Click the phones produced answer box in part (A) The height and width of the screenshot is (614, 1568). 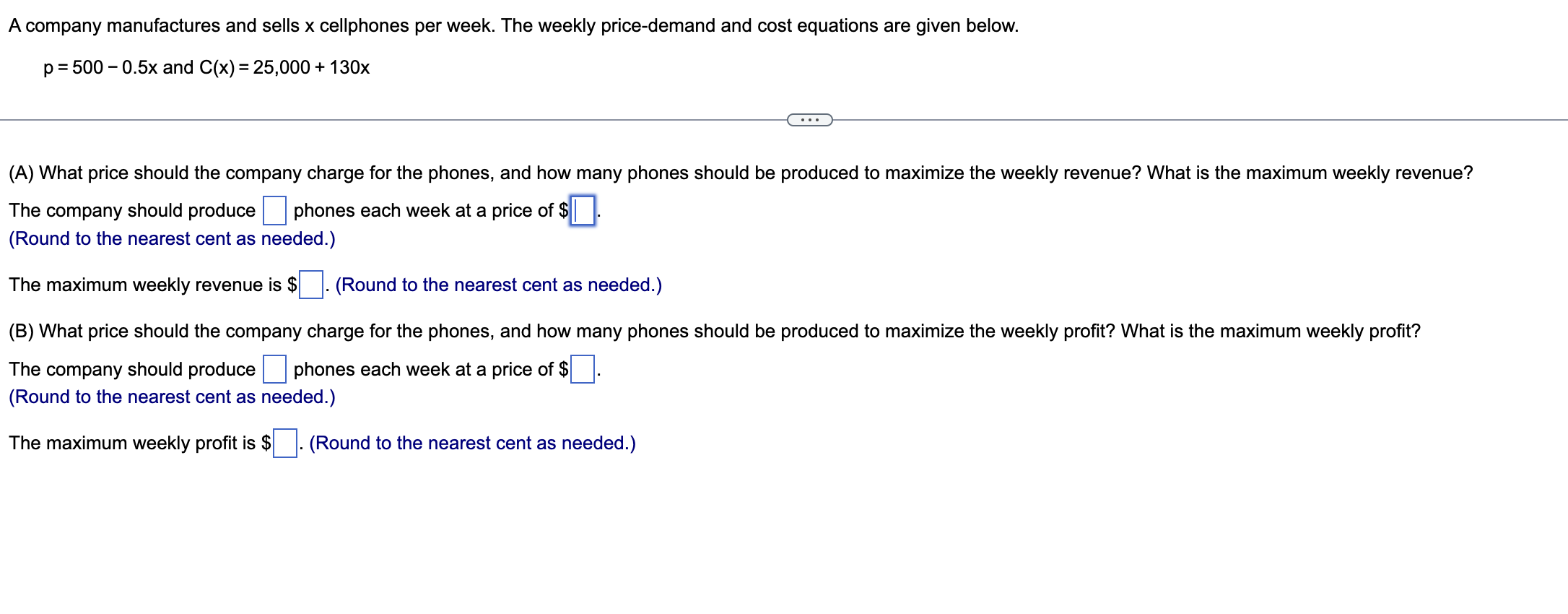point(273,209)
